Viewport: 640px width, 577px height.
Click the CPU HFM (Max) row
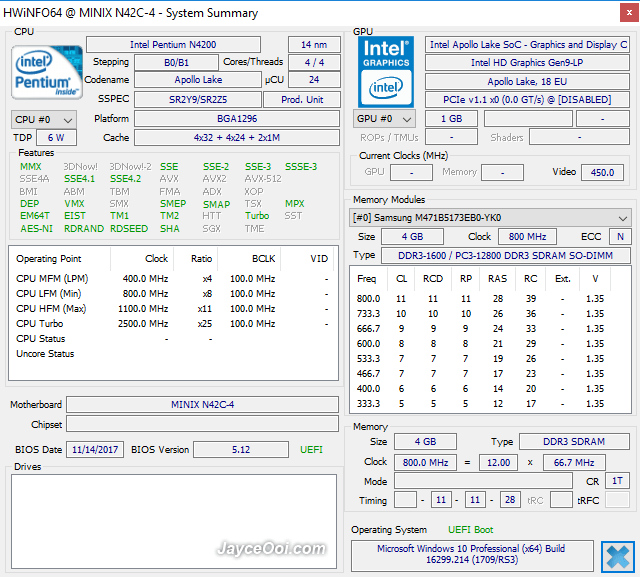click(x=171, y=308)
